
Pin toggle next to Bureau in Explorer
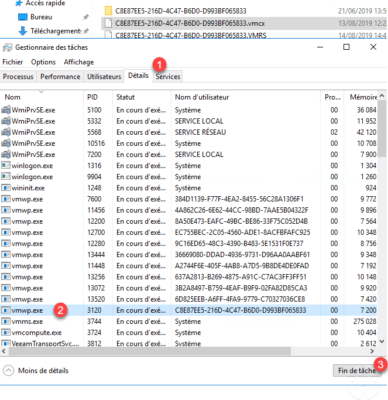86,17
